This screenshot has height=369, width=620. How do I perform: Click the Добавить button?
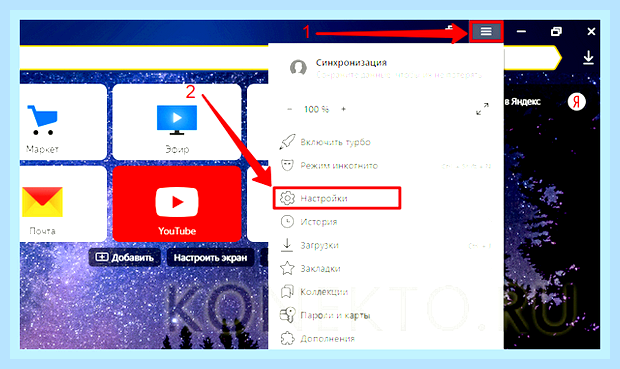(125, 257)
